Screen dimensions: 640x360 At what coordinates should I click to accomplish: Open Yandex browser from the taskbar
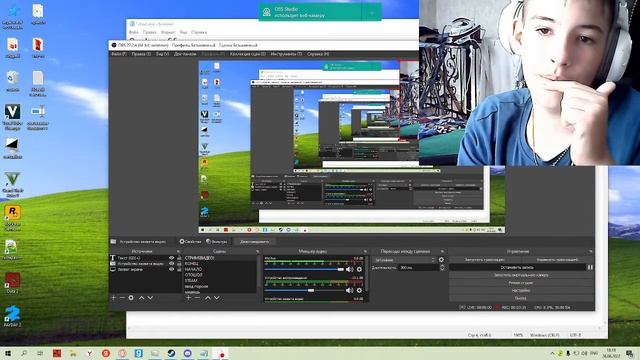[x=89, y=353]
